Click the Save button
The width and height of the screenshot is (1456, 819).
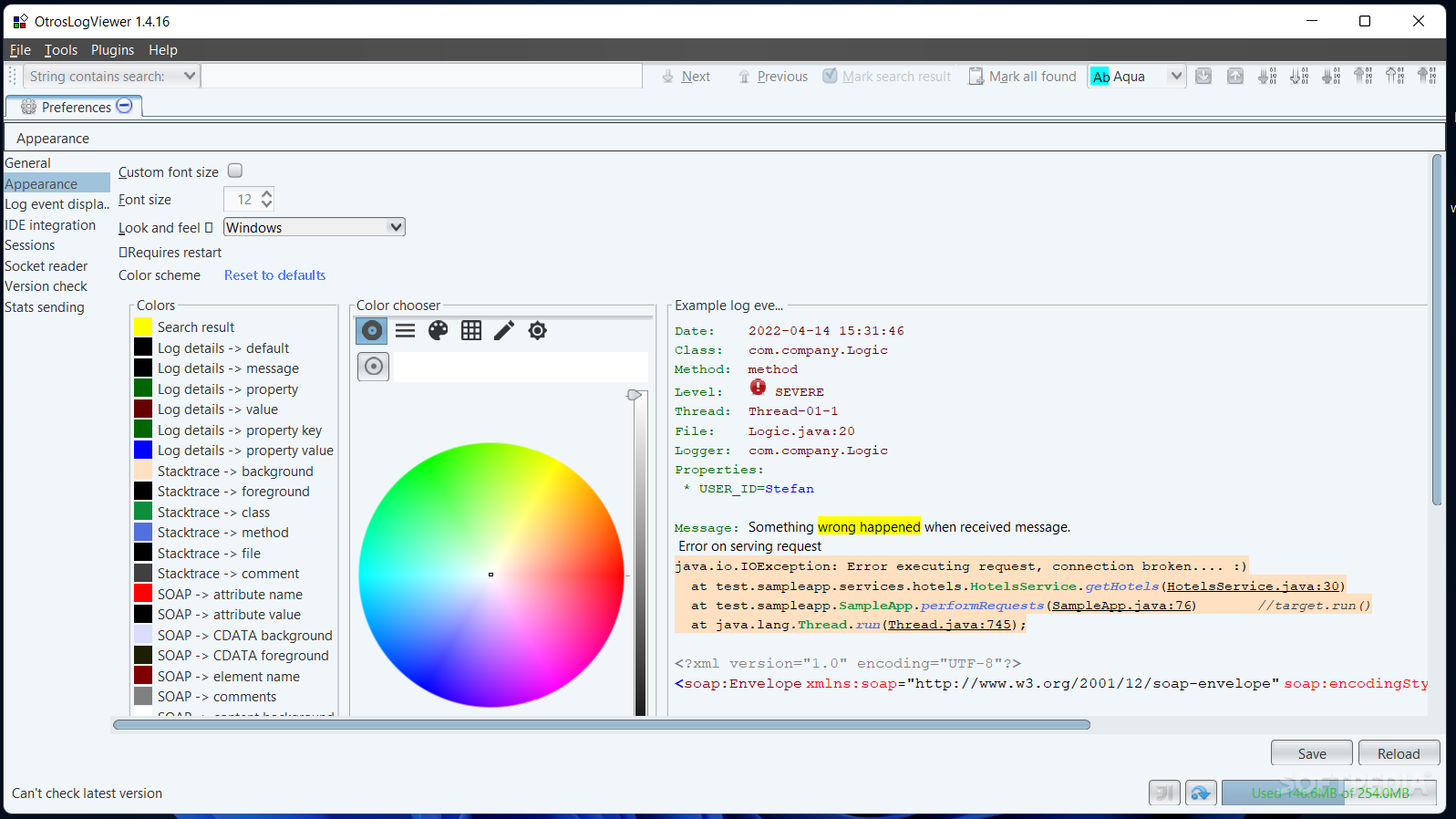(x=1312, y=753)
